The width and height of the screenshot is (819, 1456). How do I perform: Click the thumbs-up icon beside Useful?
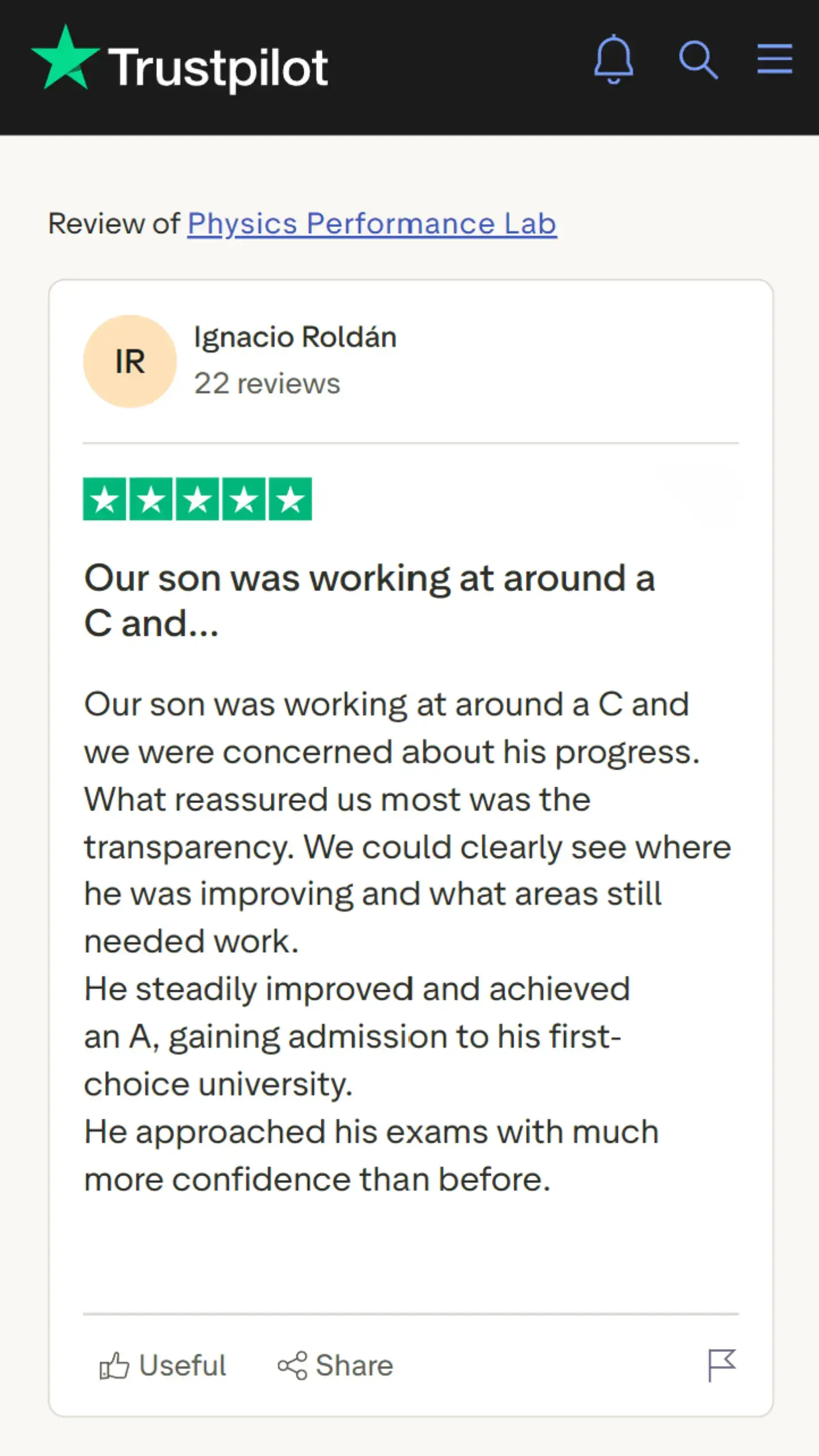click(114, 1365)
